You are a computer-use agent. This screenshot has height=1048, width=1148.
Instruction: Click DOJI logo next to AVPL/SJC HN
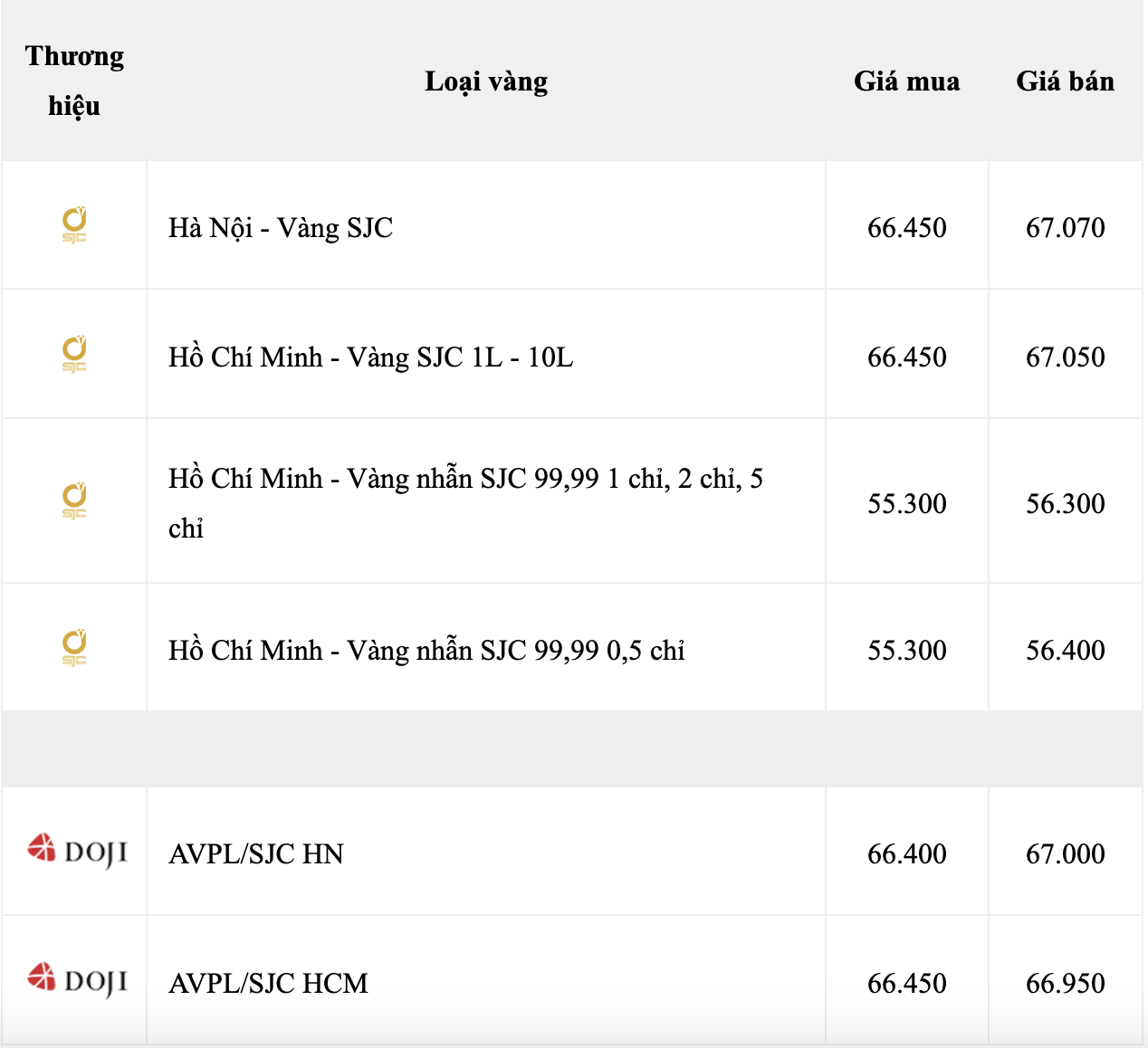[x=77, y=851]
